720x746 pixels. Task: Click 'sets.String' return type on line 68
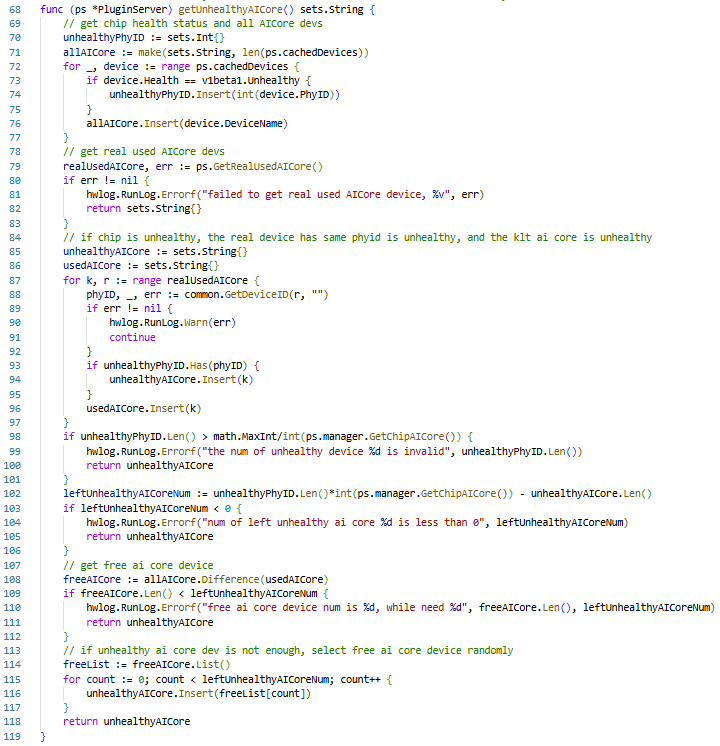[x=332, y=10]
